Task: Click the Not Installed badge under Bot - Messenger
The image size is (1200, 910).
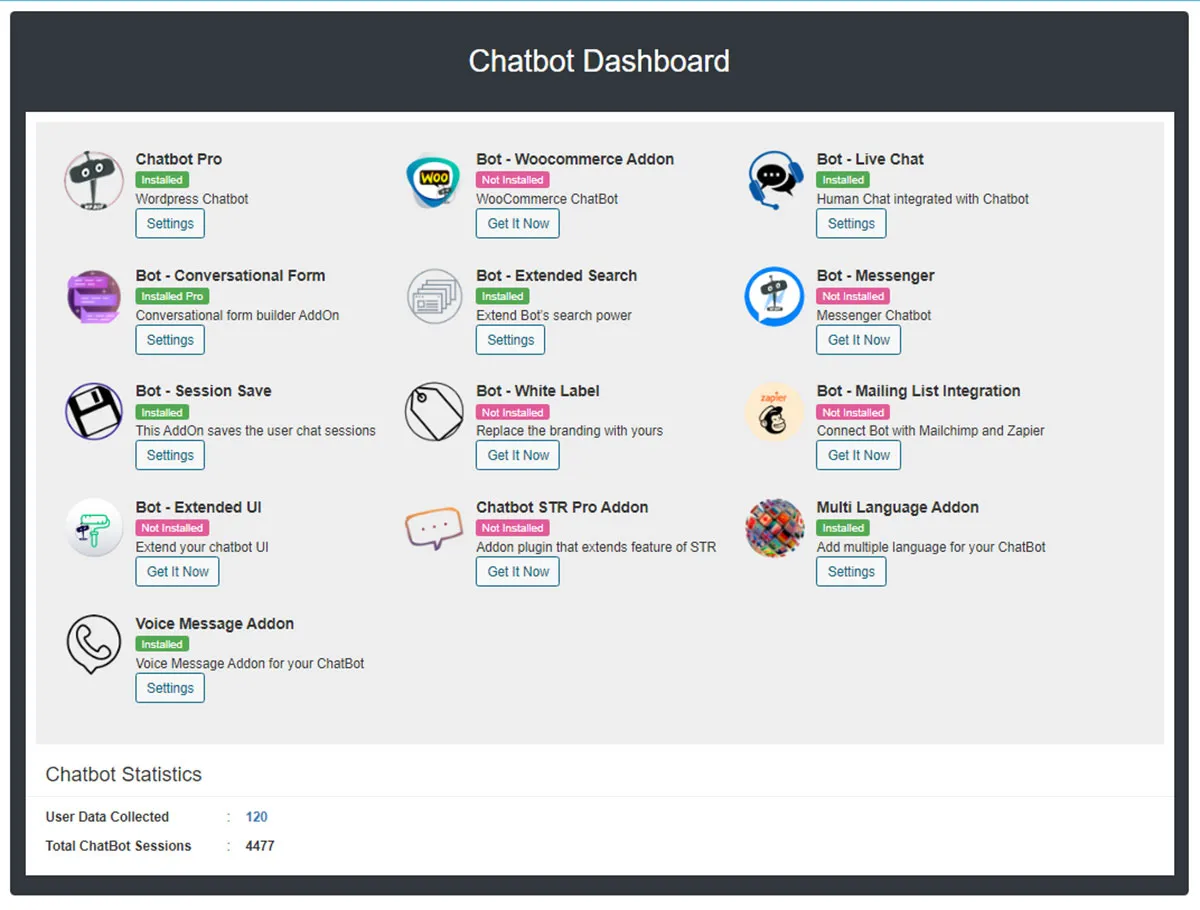Action: point(853,296)
